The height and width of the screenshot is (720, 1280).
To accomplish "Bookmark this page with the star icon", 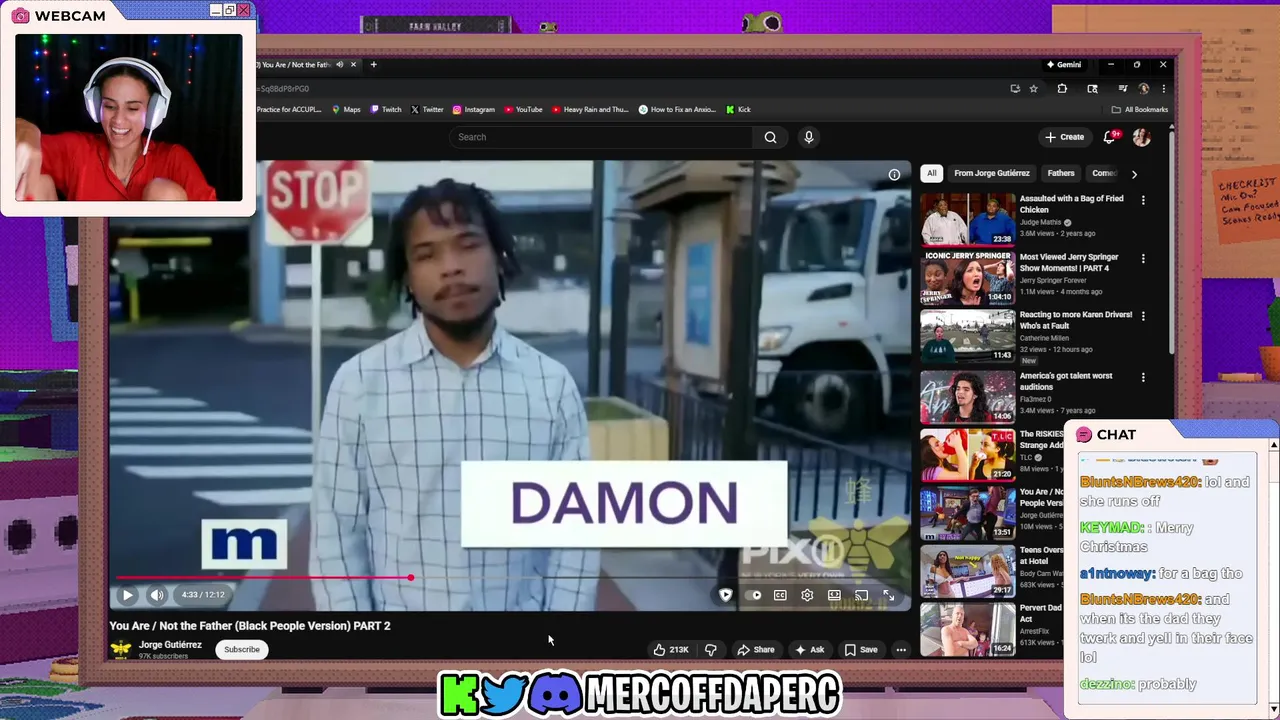I will click(1034, 89).
